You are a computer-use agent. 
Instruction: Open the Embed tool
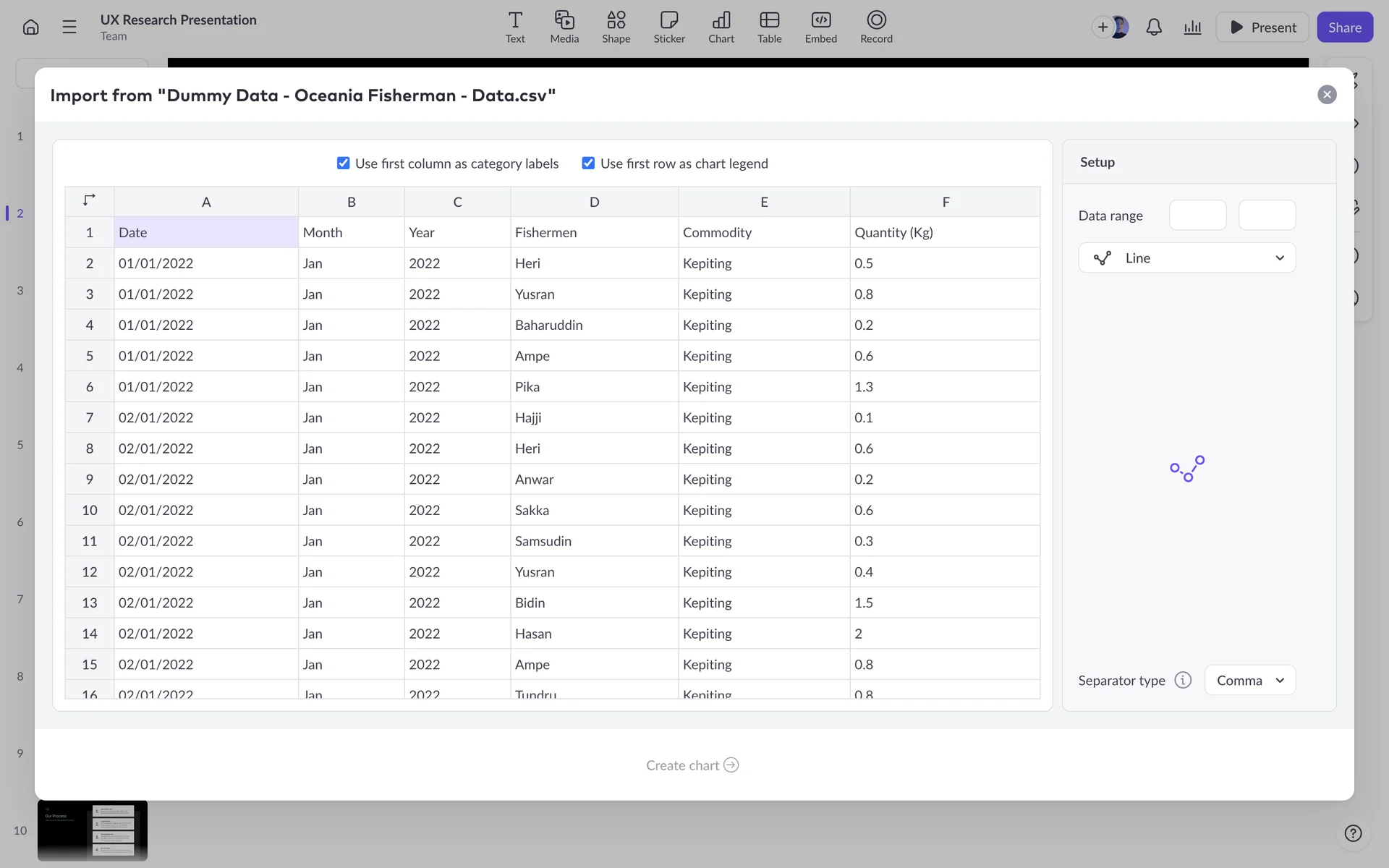[x=820, y=27]
